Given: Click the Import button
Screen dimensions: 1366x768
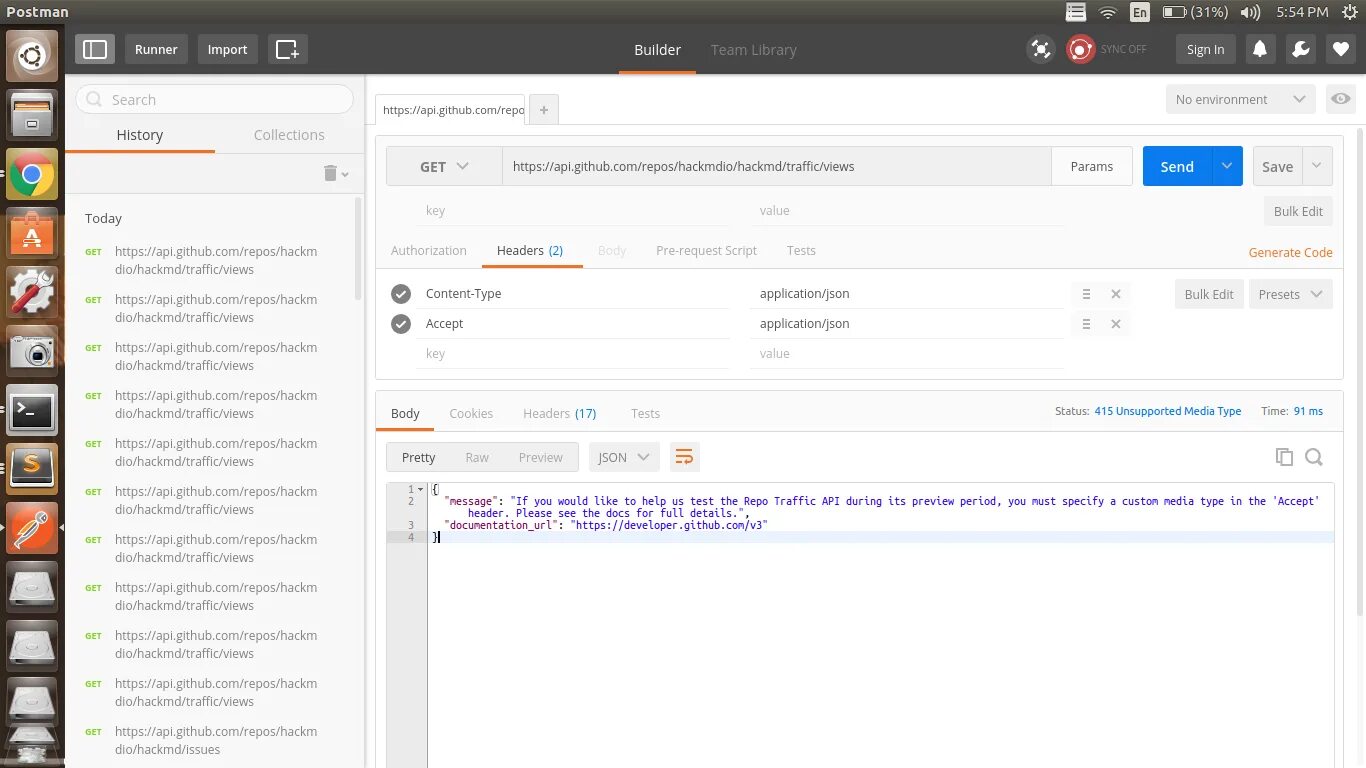Looking at the screenshot, I should [x=227, y=49].
